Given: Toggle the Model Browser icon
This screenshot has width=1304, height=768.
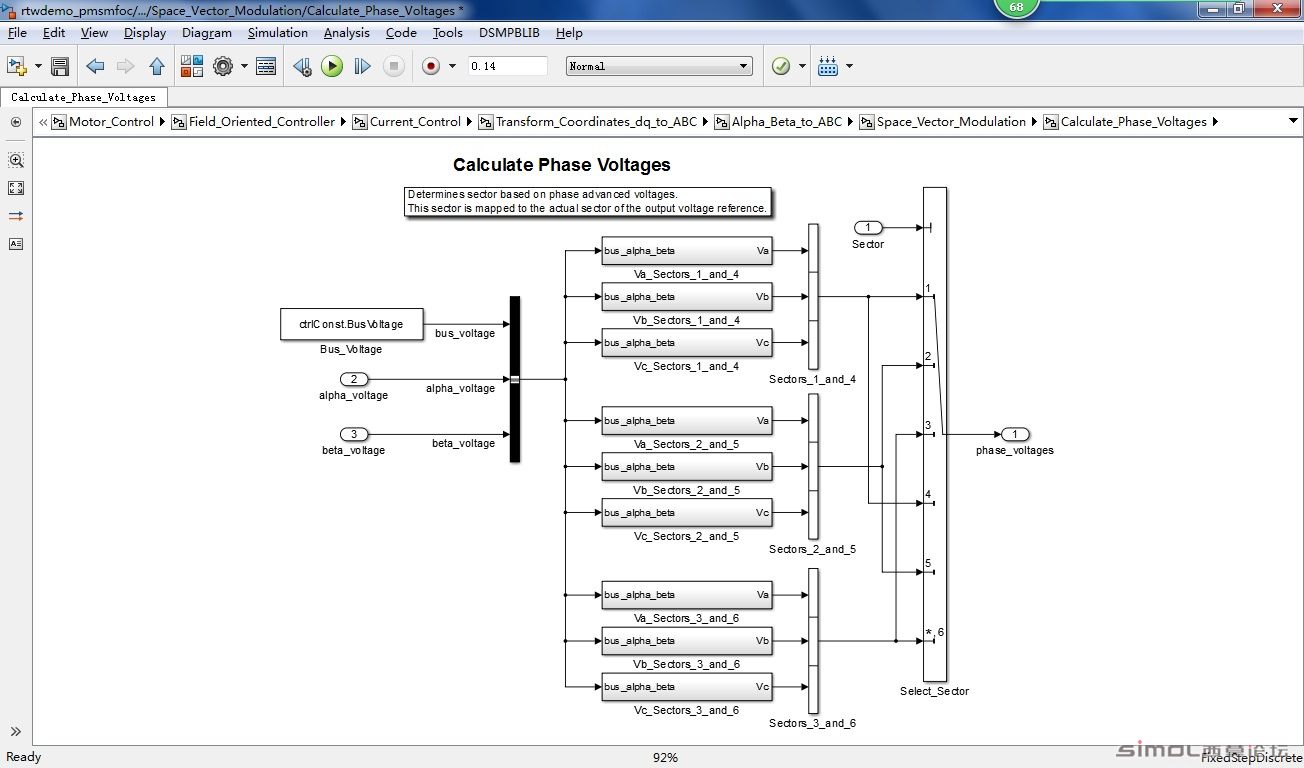Looking at the screenshot, I should (16, 122).
